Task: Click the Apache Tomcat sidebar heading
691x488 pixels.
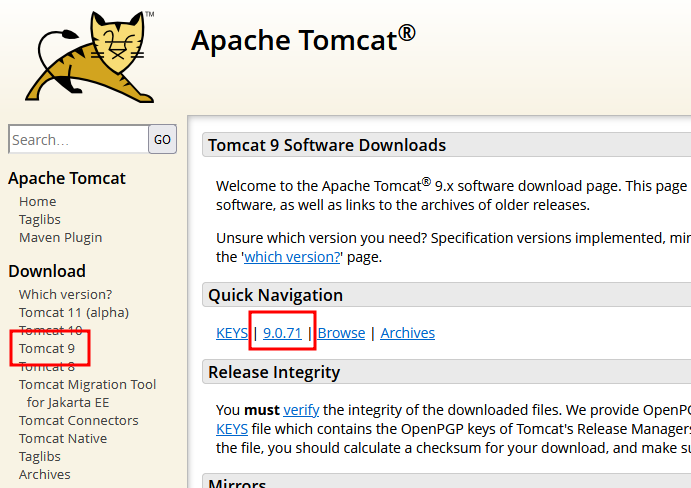Action: [67, 178]
